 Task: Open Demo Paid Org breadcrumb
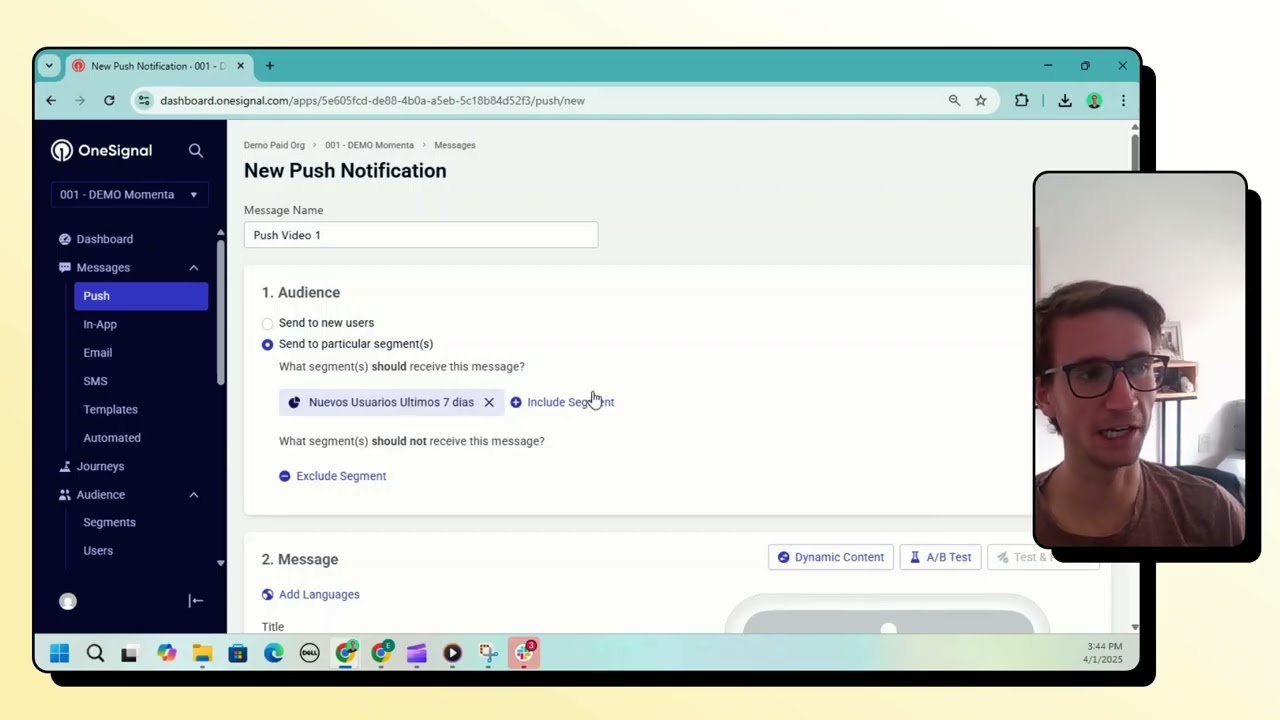click(274, 145)
